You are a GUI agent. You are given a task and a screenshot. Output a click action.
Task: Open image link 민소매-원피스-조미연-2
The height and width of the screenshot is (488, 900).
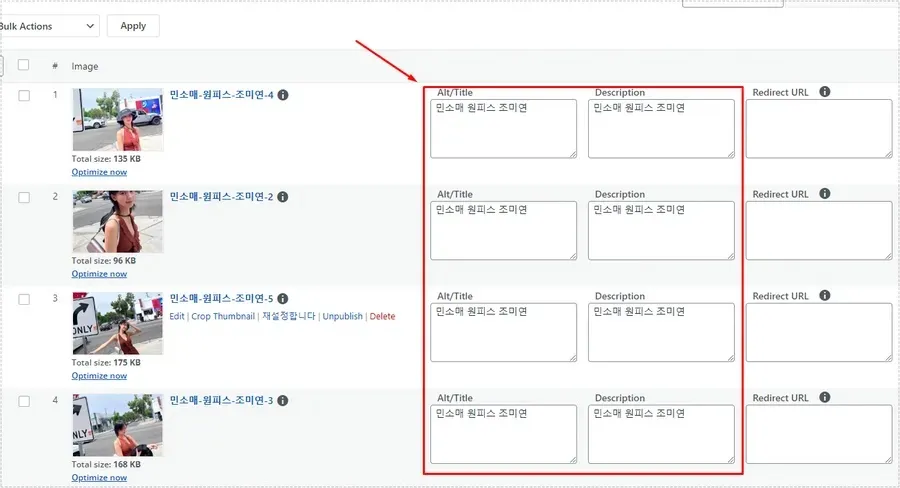tap(222, 196)
